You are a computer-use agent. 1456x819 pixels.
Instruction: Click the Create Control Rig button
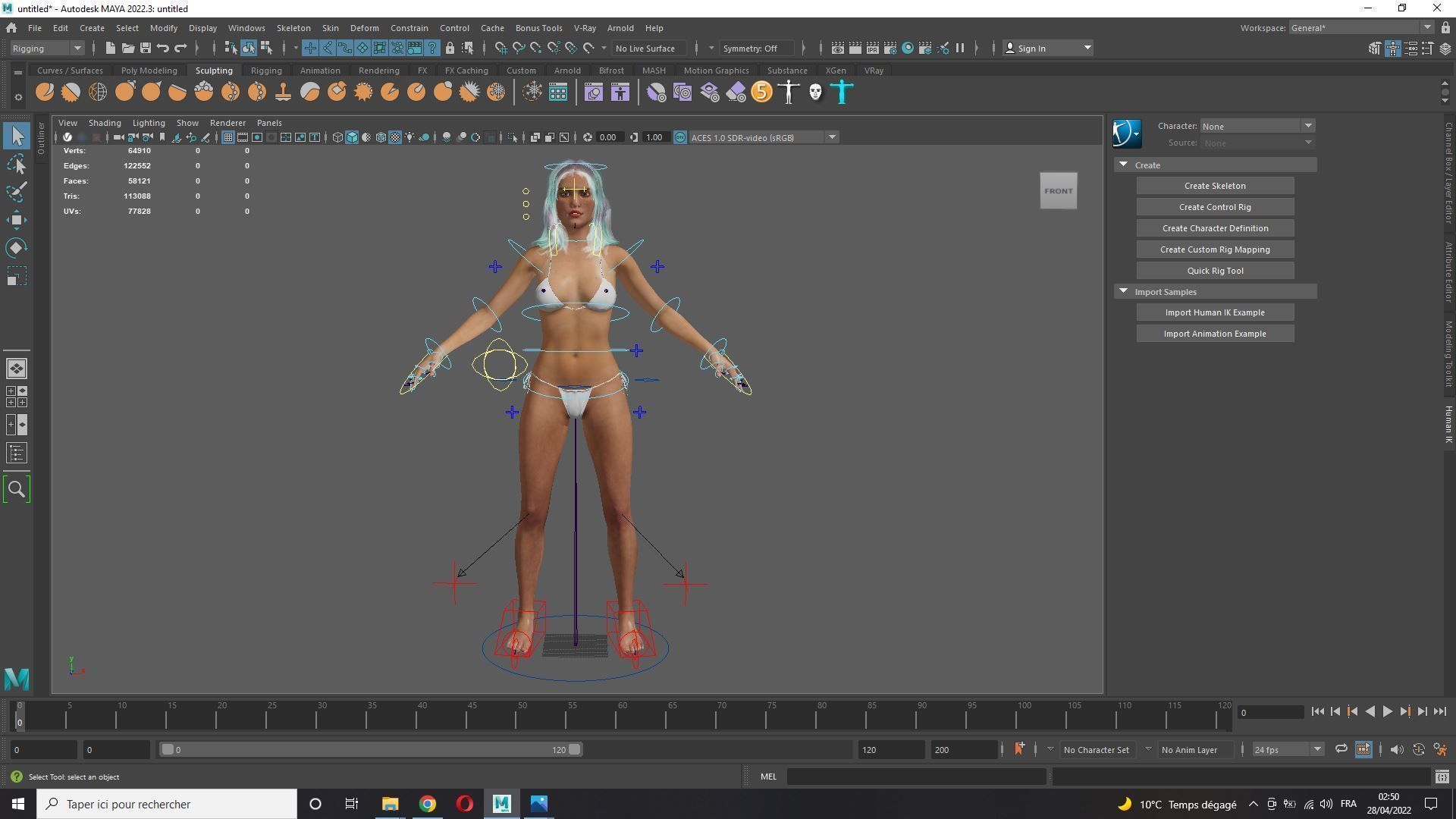click(1214, 207)
